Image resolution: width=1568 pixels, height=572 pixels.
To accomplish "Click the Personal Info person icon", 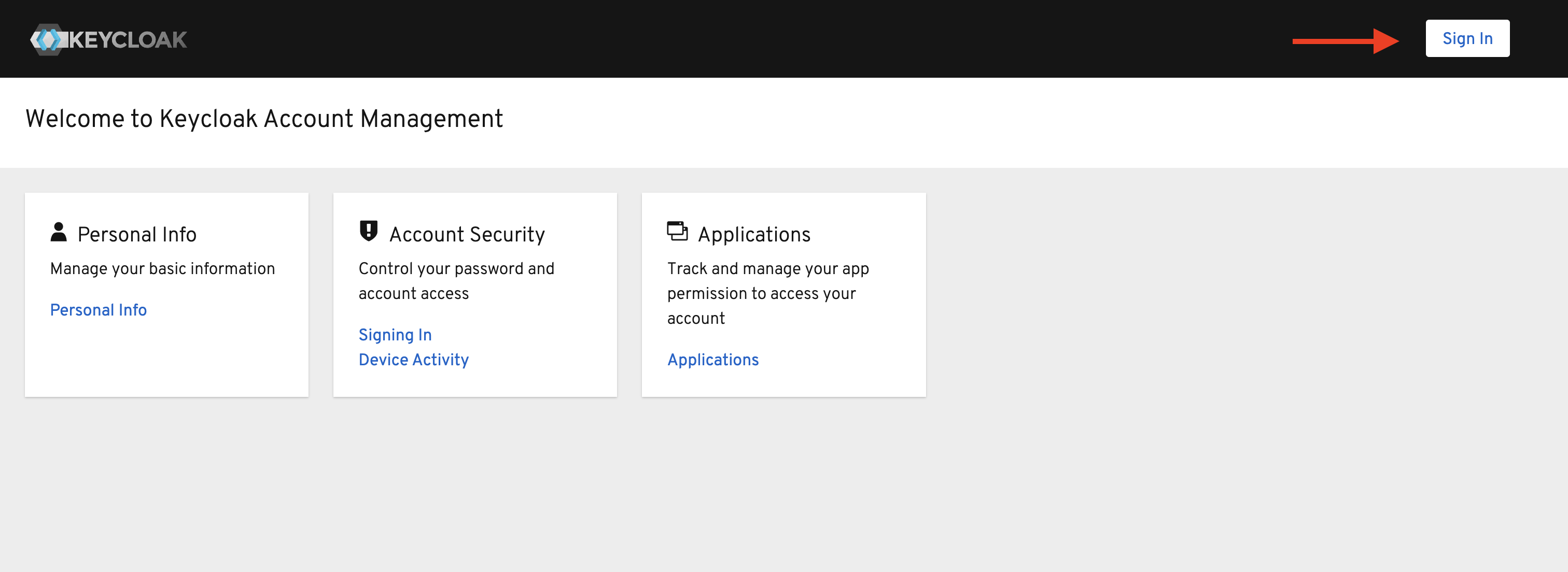I will 59,232.
